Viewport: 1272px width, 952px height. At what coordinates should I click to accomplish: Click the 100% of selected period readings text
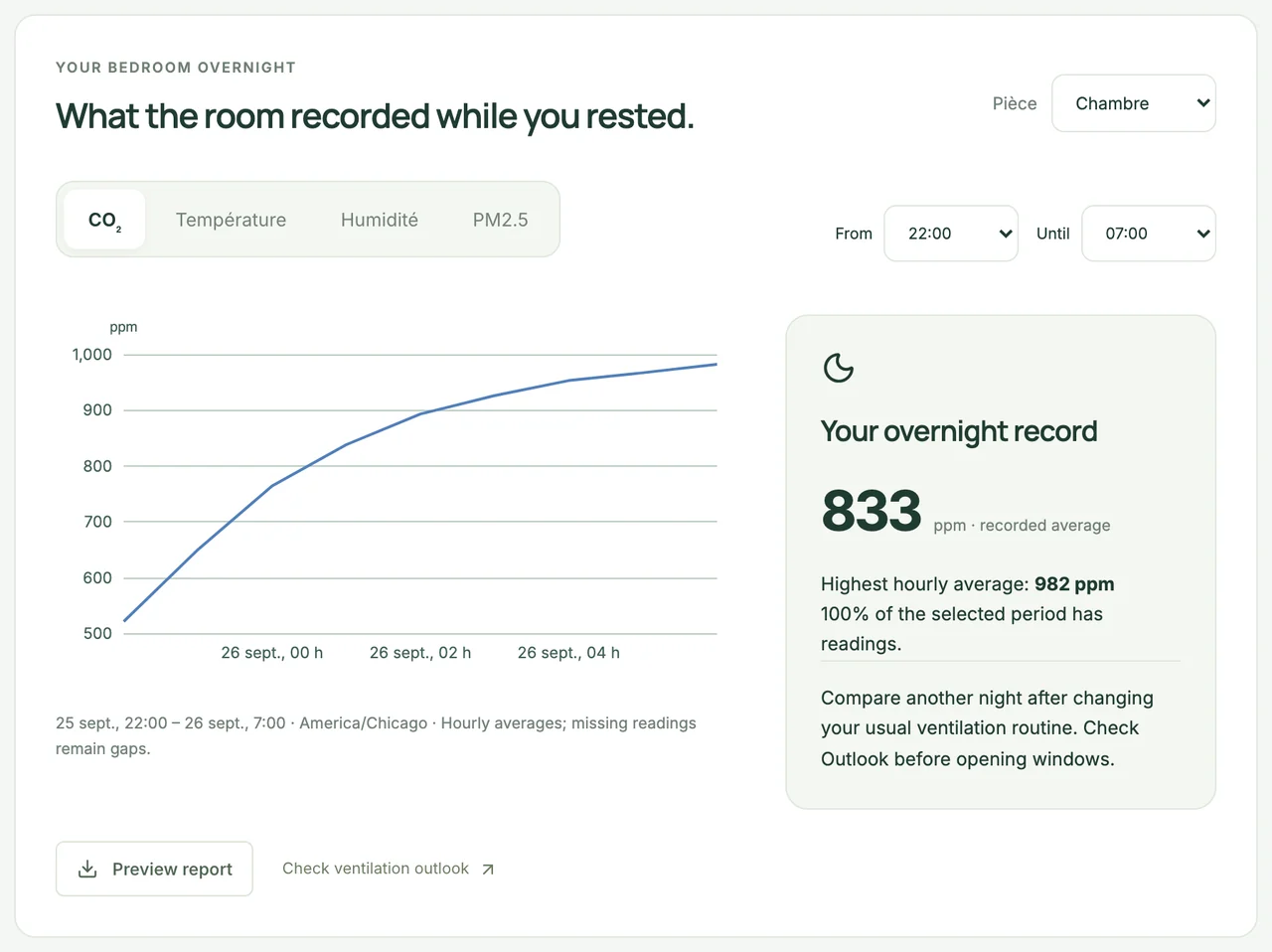point(962,629)
